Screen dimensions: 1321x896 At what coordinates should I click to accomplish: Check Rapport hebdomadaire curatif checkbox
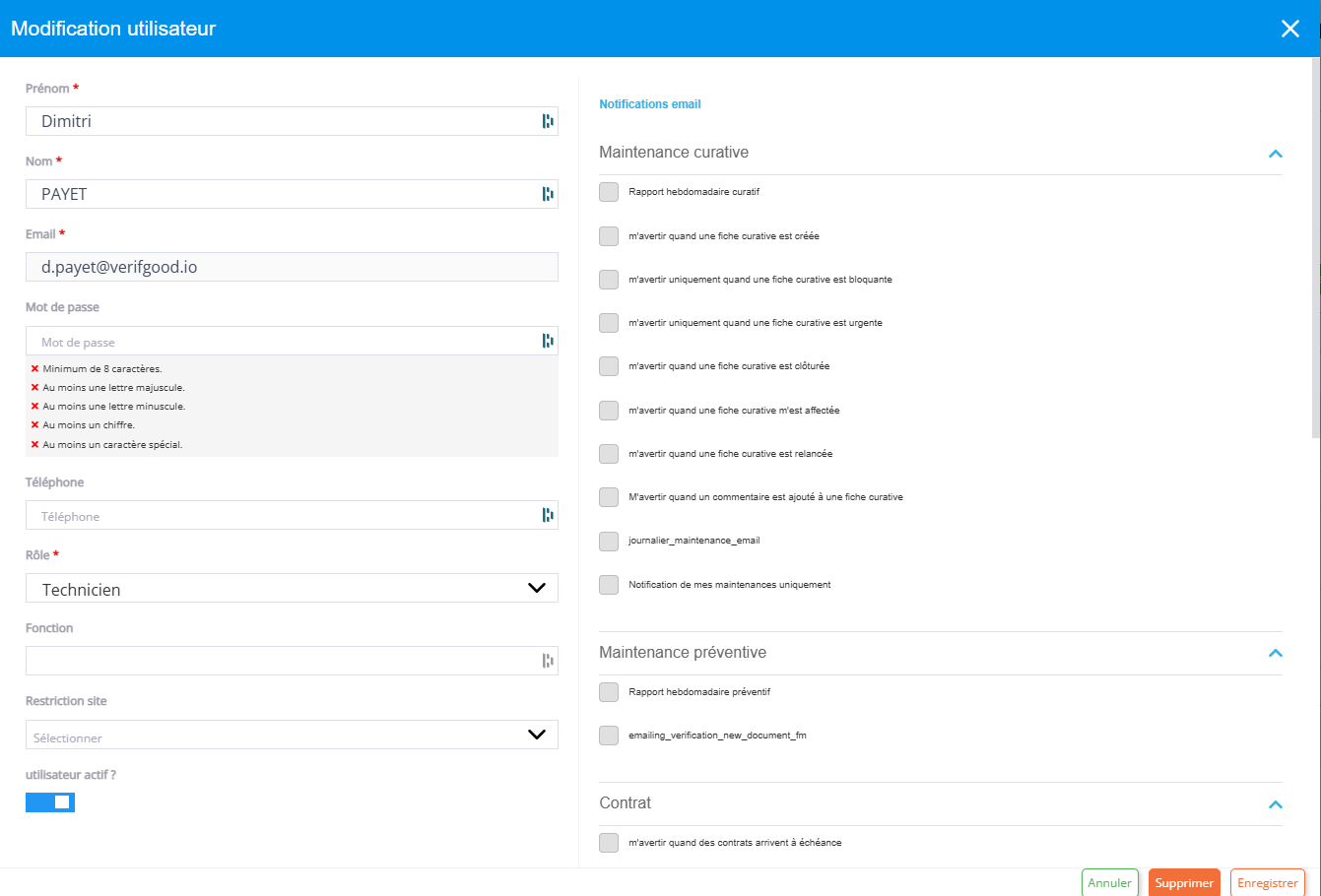tap(609, 192)
